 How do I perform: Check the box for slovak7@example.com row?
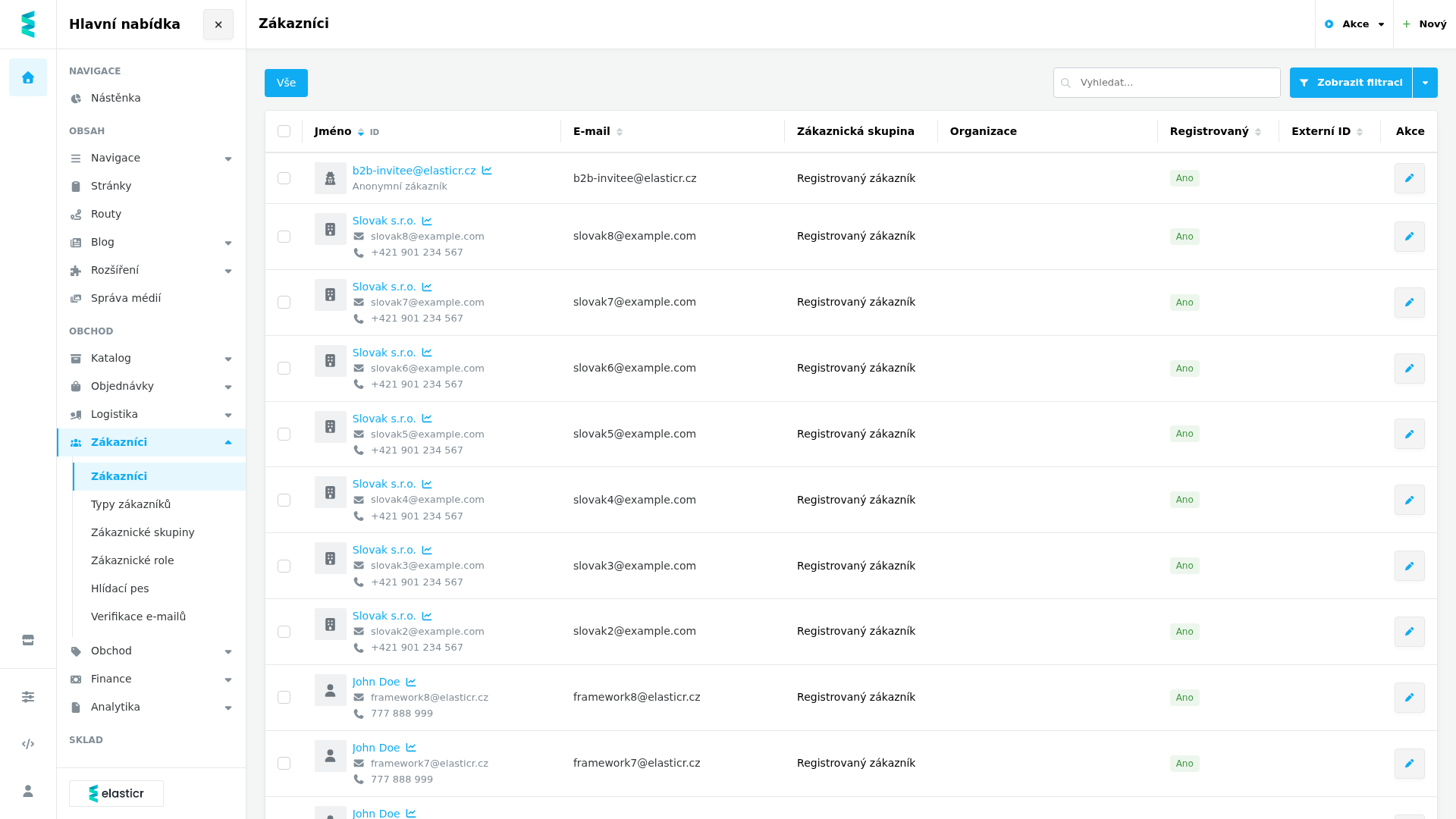[284, 303]
